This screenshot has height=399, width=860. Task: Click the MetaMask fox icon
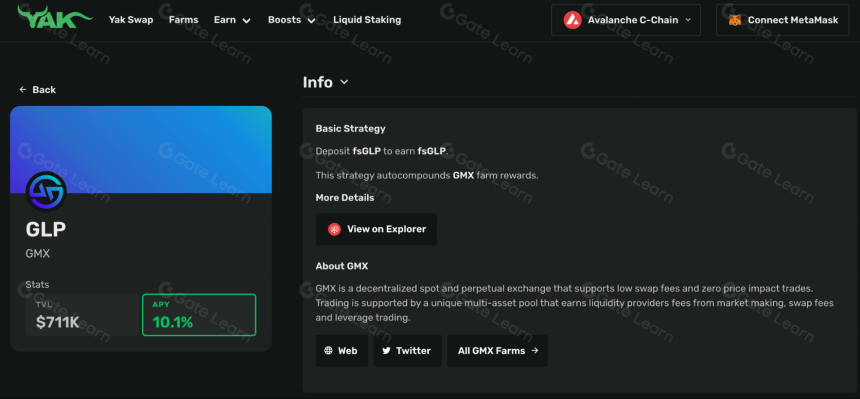[x=734, y=20]
